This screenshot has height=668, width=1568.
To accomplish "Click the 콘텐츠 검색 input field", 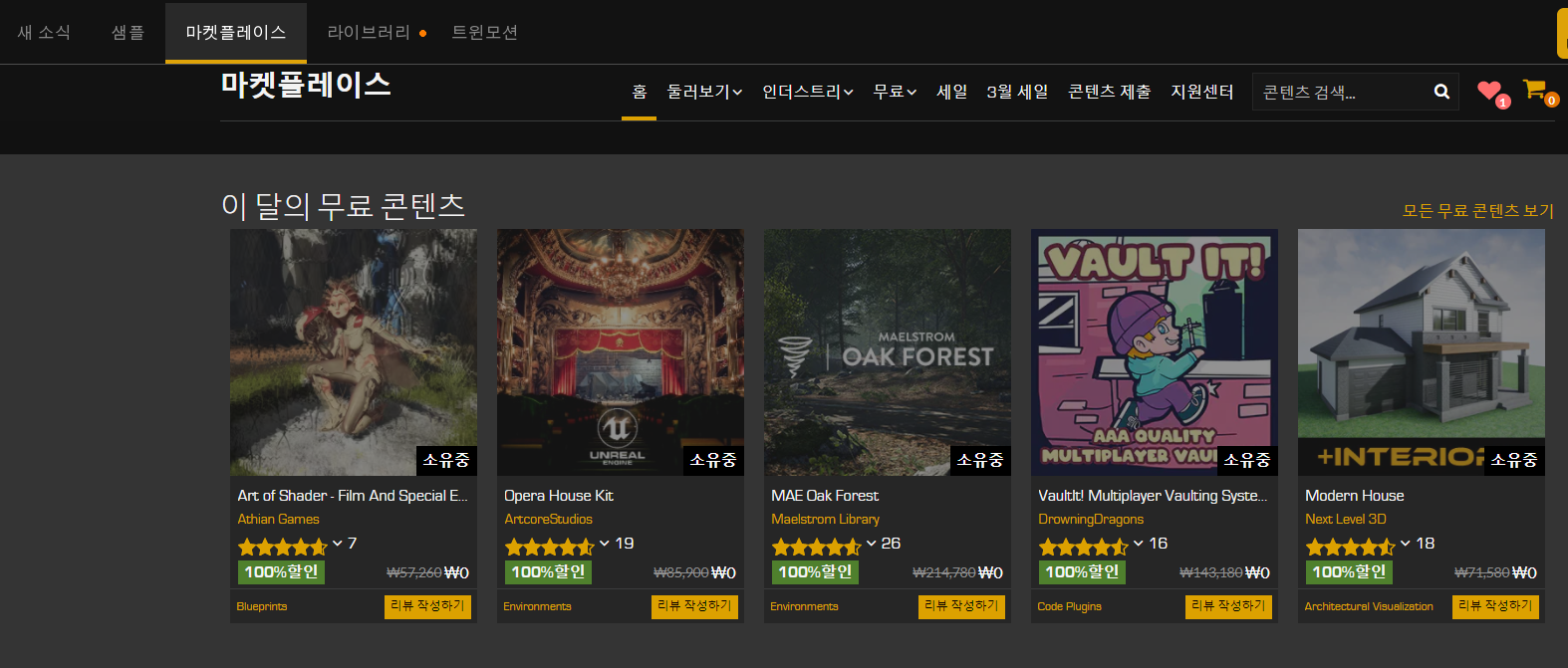I will (1340, 92).
